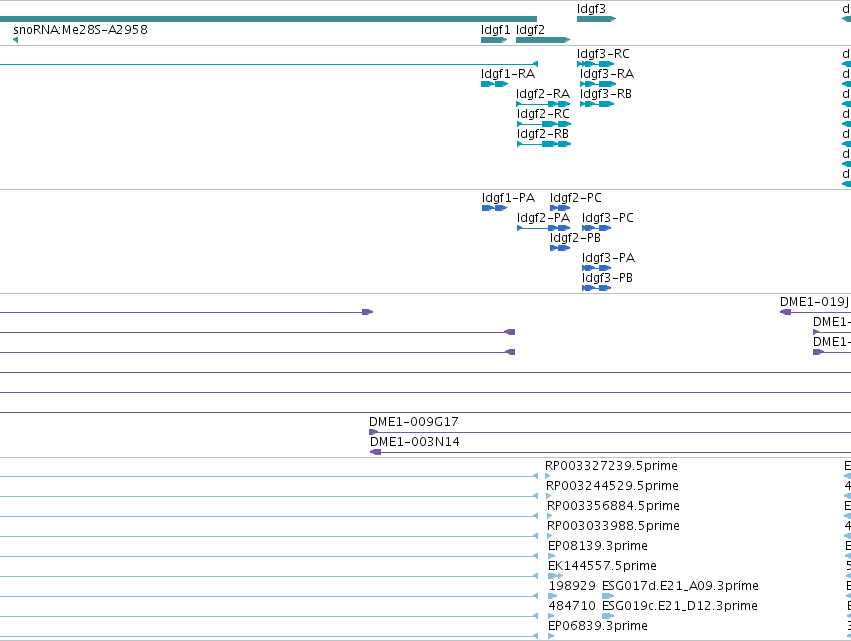Select the EP08139.3prime EST label

[598, 546]
